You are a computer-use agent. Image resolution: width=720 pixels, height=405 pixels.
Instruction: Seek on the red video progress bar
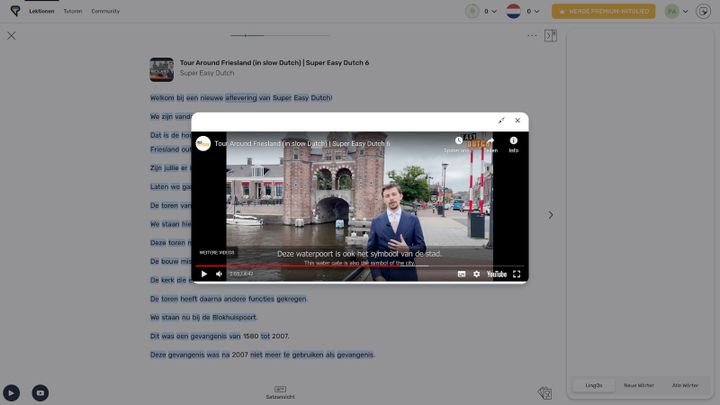coord(359,266)
